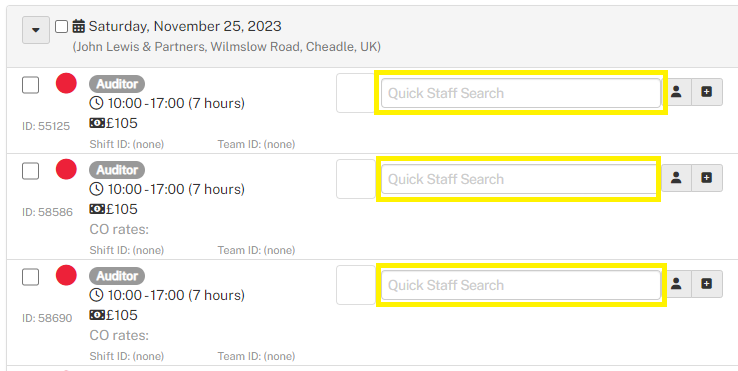738x371 pixels.
Task: Select all shifts via date header checkbox
Action: 62,26
